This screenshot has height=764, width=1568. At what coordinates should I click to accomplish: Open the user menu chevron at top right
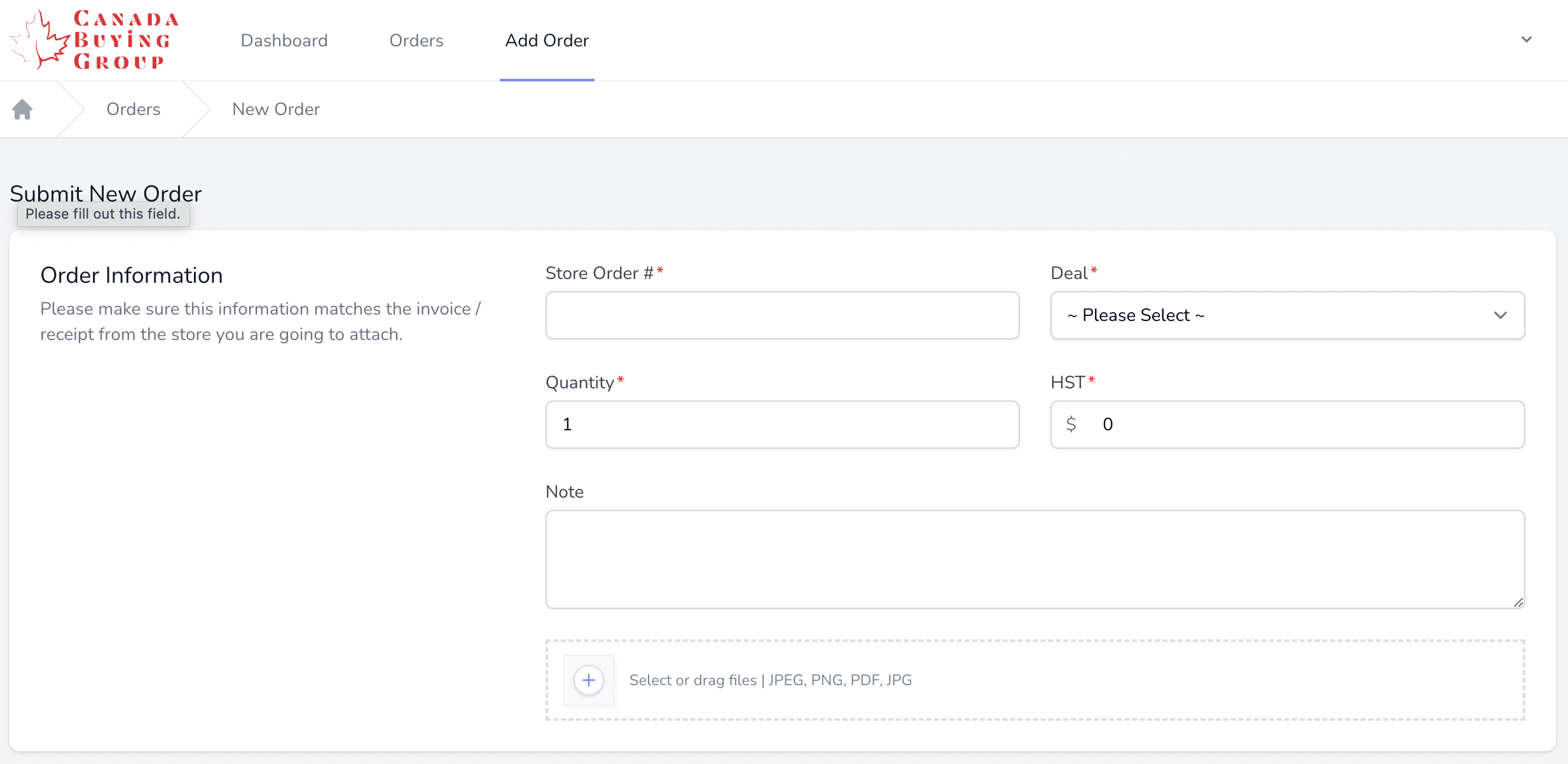point(1526,39)
